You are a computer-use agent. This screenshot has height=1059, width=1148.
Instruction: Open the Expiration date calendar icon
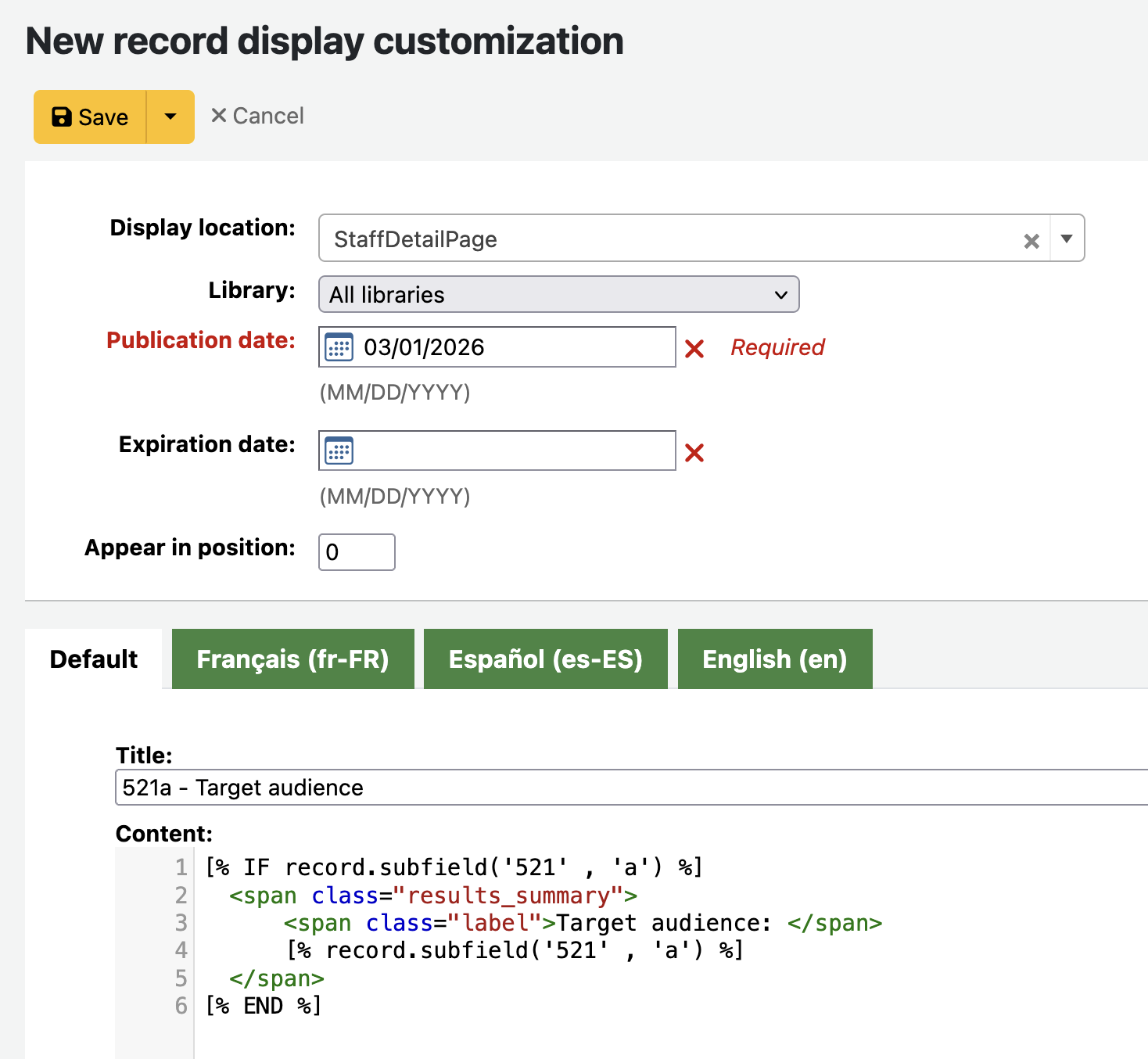339,451
